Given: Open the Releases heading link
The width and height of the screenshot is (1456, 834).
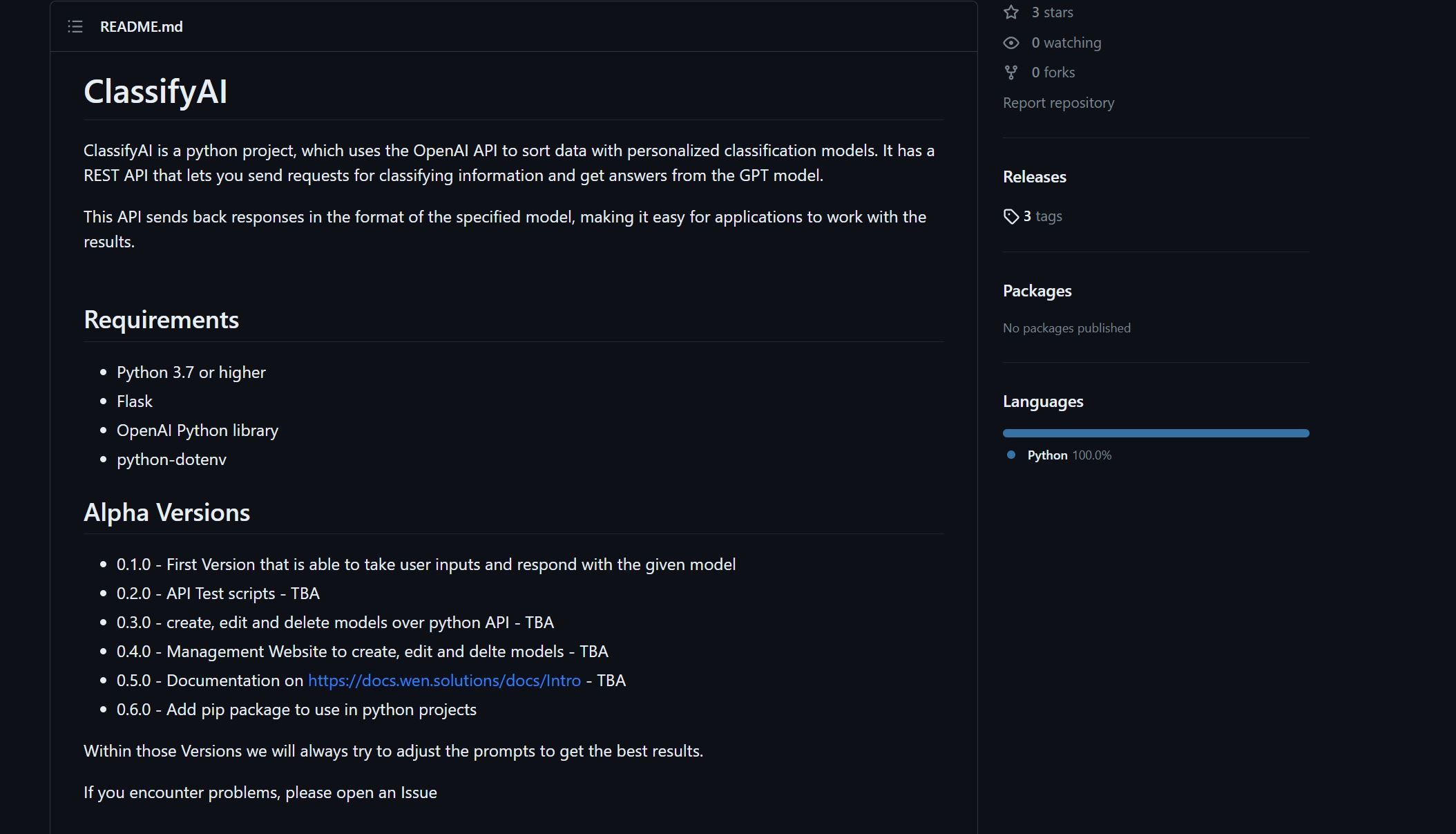Looking at the screenshot, I should (x=1034, y=177).
